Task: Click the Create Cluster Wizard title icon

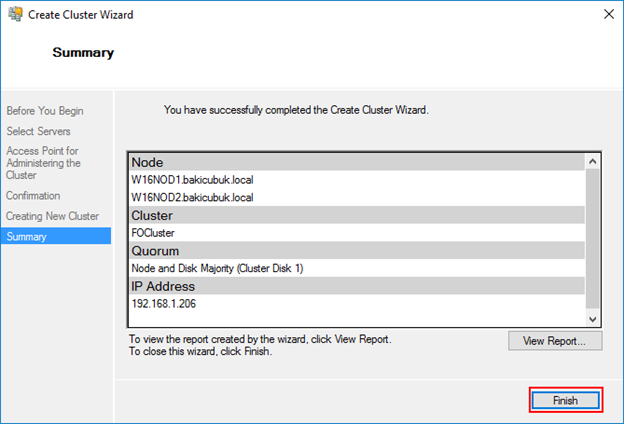Action: tap(15, 14)
